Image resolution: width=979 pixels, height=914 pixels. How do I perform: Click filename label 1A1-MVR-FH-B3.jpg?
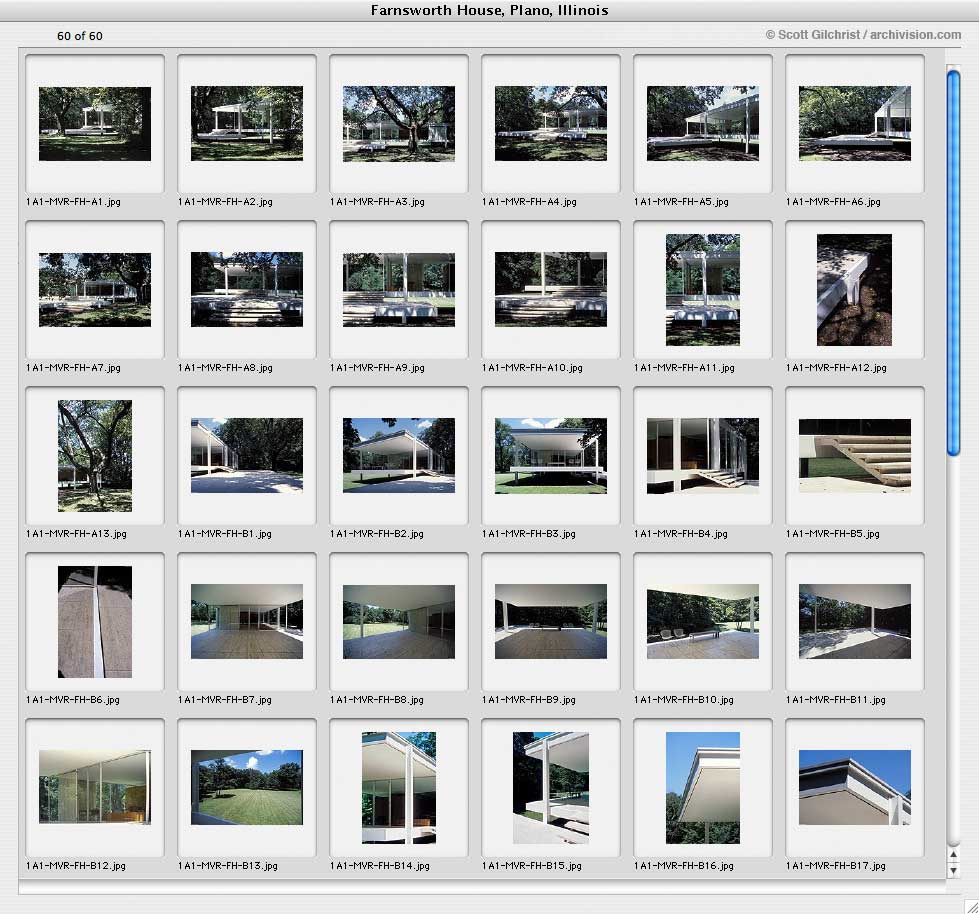(x=529, y=534)
